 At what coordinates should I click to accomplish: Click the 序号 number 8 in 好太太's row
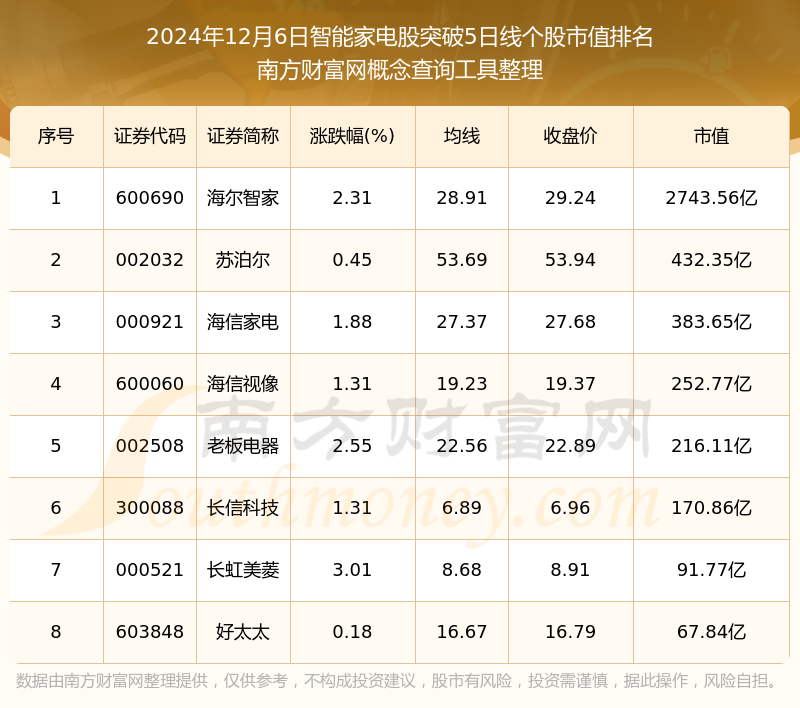(56, 633)
